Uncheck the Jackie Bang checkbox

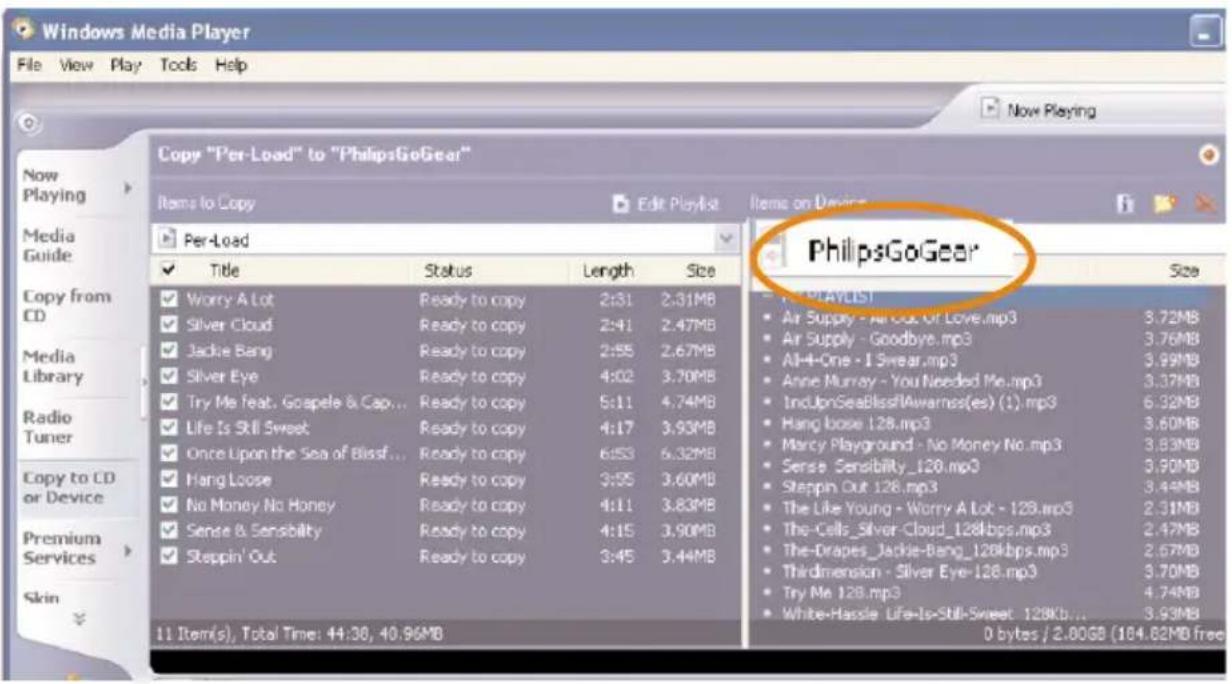click(168, 351)
